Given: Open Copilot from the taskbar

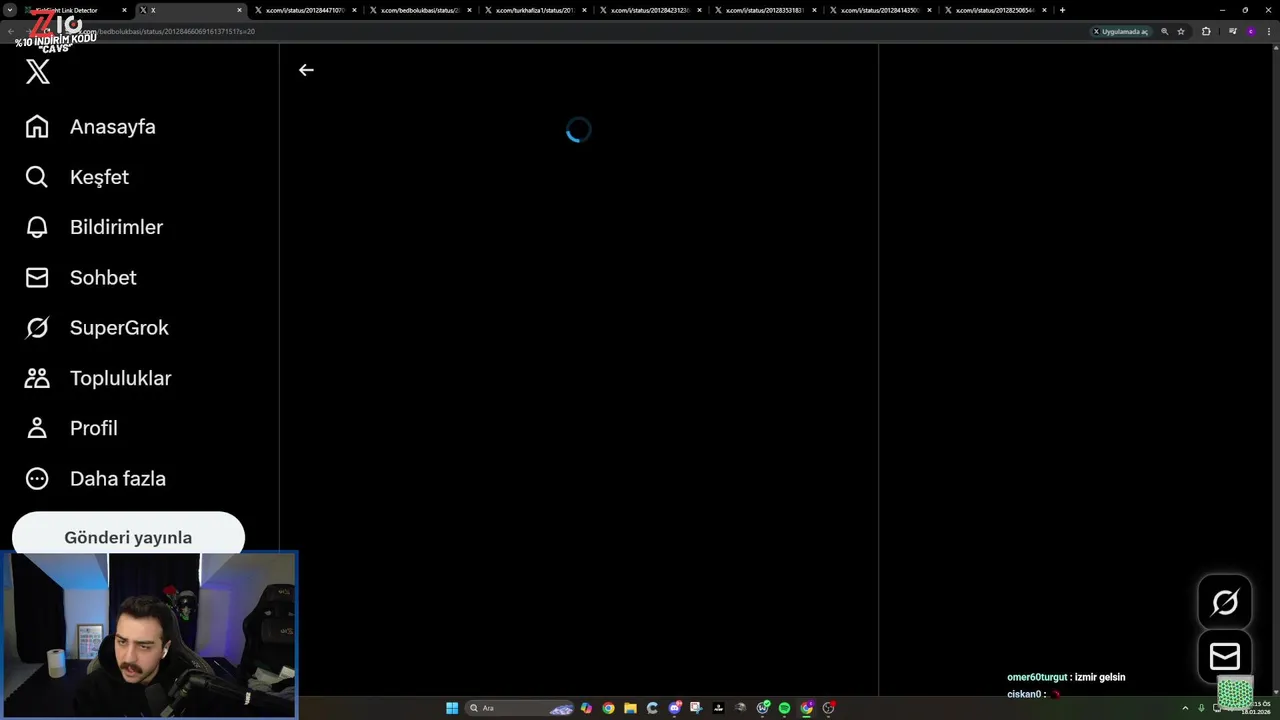Looking at the screenshot, I should click(586, 708).
